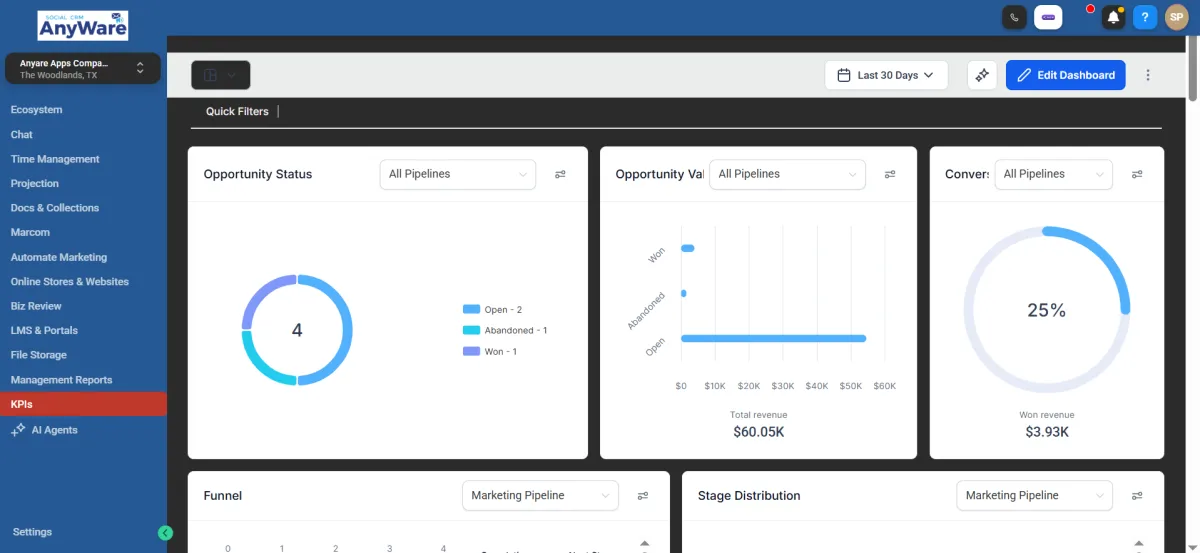This screenshot has width=1200, height=553.
Task: Open Chat in sidebar
Action: [22, 134]
